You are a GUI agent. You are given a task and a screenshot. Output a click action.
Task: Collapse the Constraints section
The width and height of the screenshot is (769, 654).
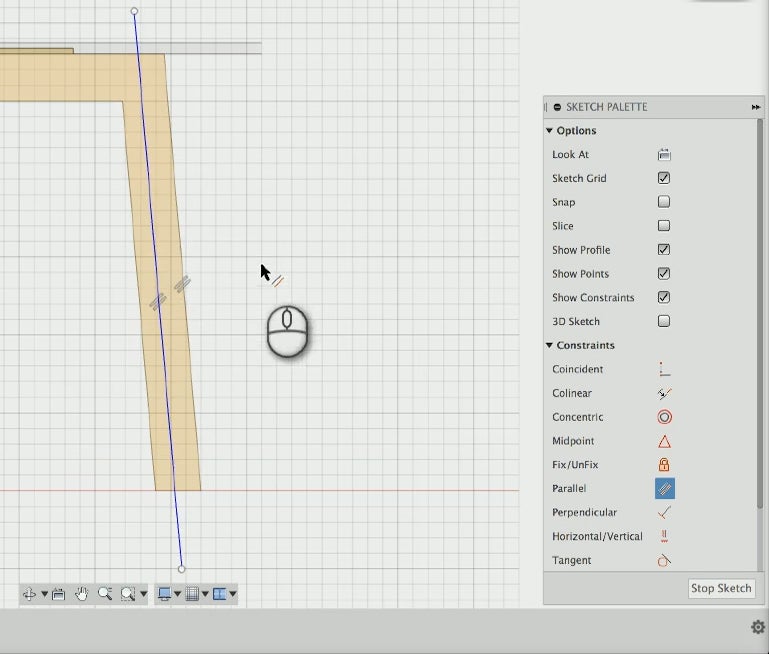[549, 345]
